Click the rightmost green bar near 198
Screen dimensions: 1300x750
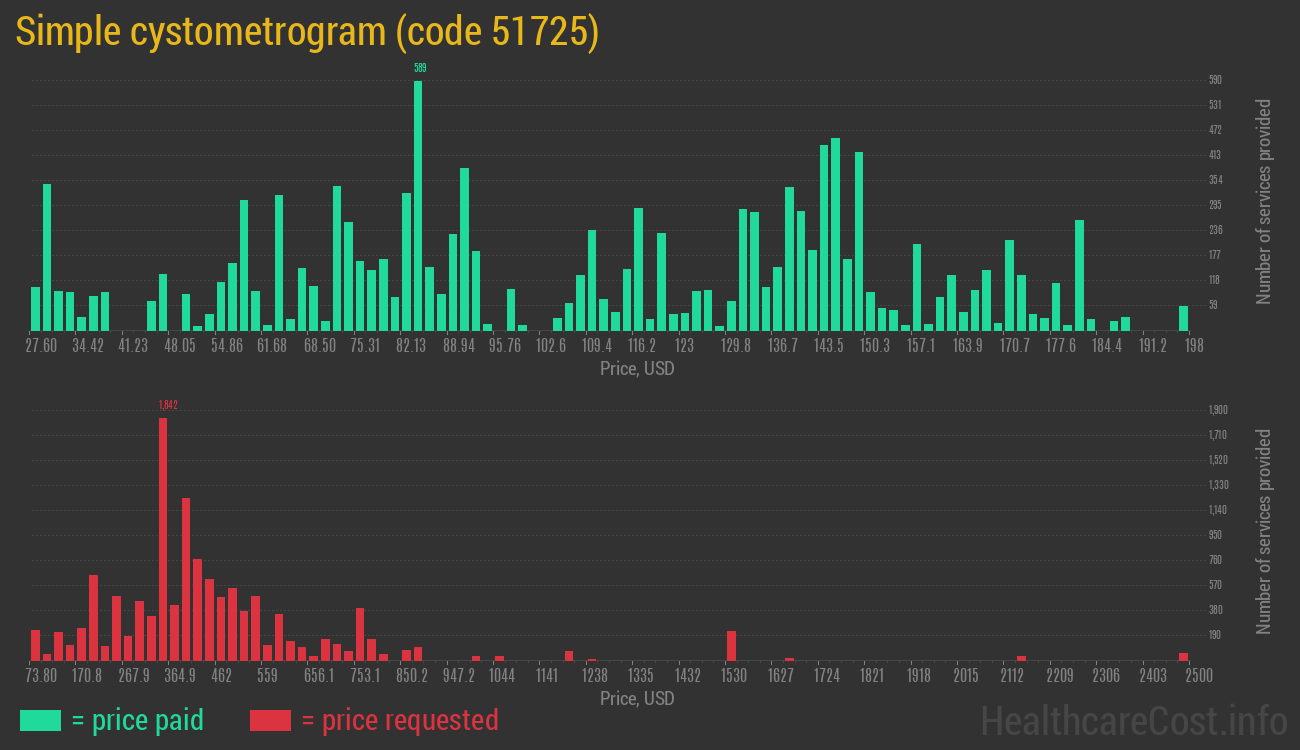point(1183,318)
